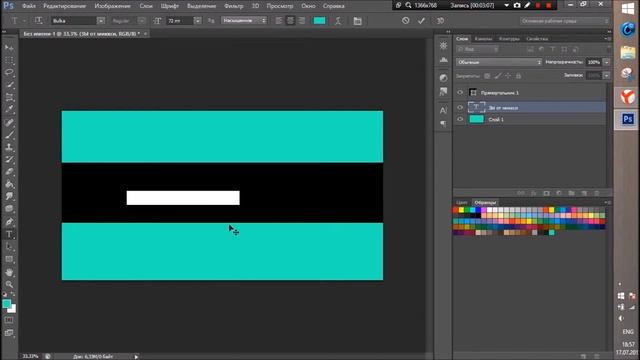Cancel current text edits

pyautogui.click(x=405, y=20)
